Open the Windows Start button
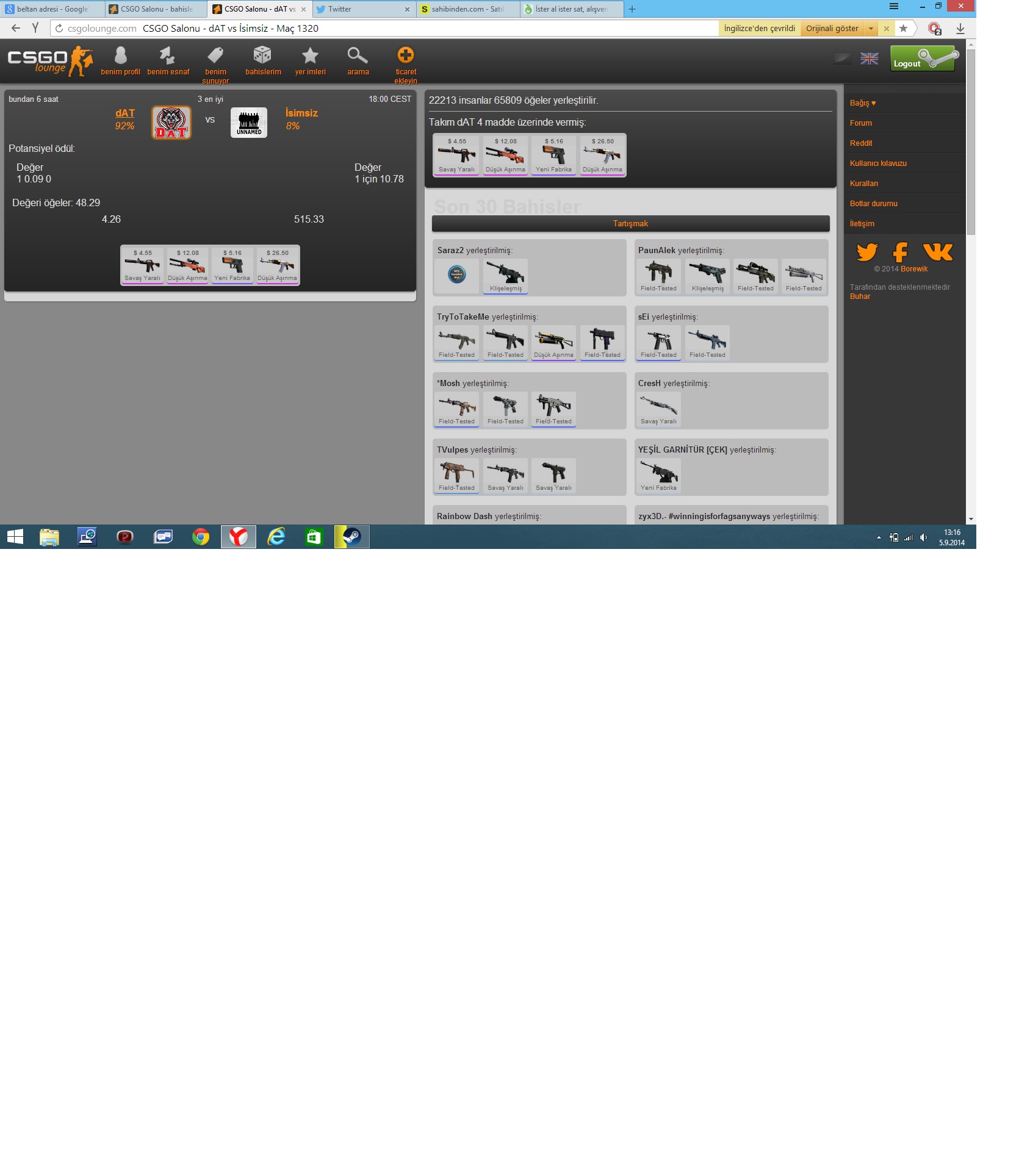 (15, 537)
